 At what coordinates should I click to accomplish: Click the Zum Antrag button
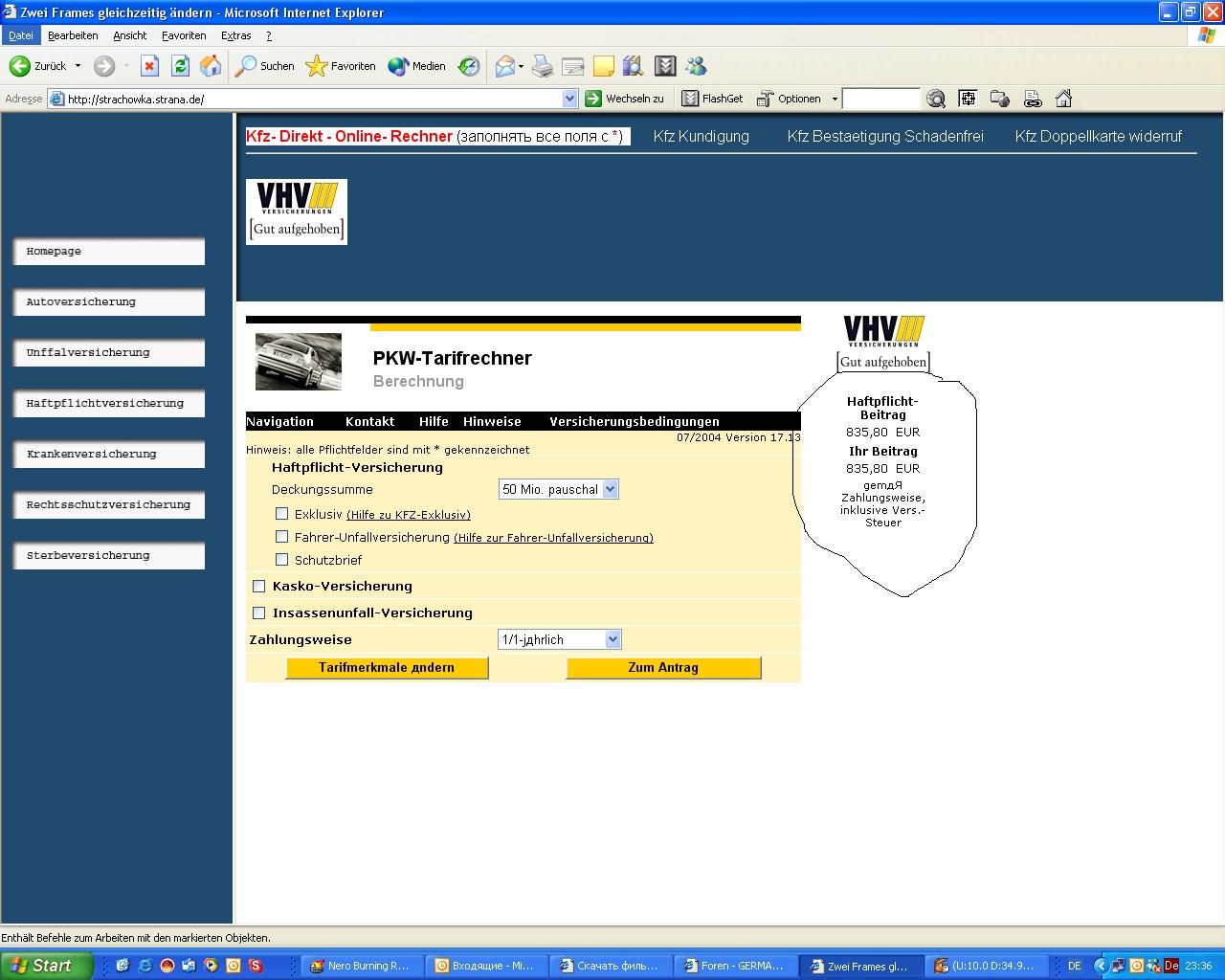point(663,667)
